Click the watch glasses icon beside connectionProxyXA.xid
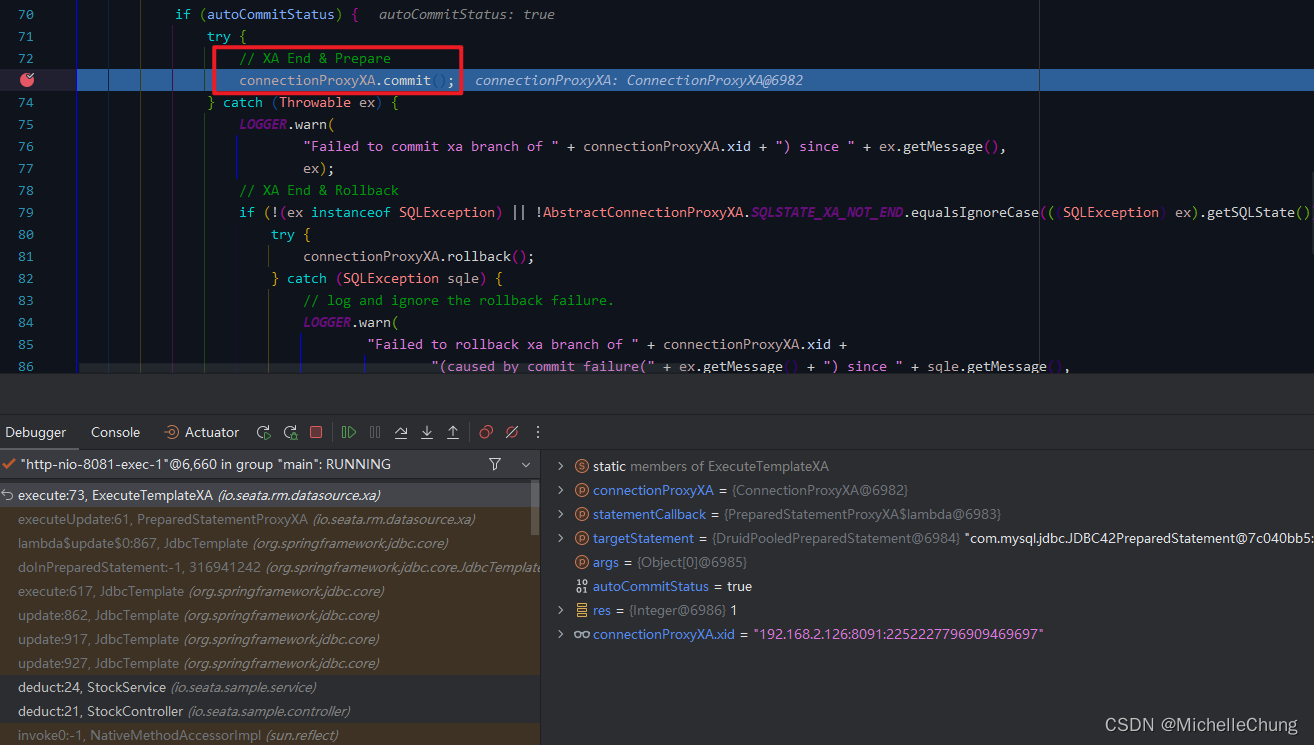The image size is (1314, 745). 581,634
